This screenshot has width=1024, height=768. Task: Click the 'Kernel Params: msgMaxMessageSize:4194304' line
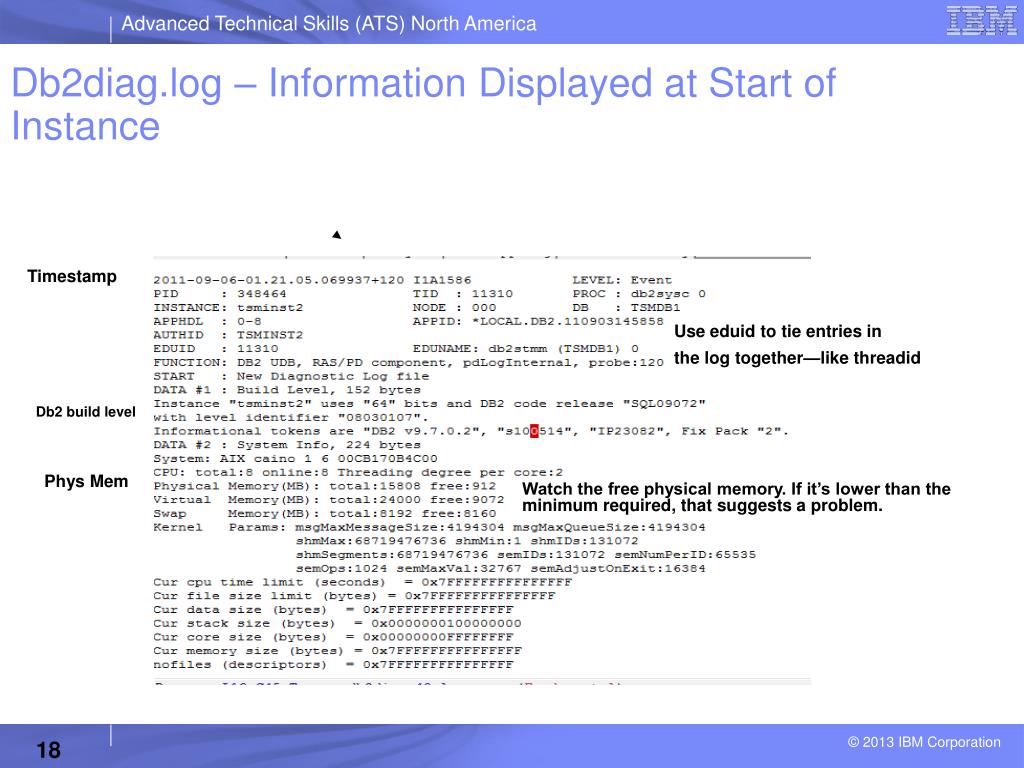coord(430,527)
